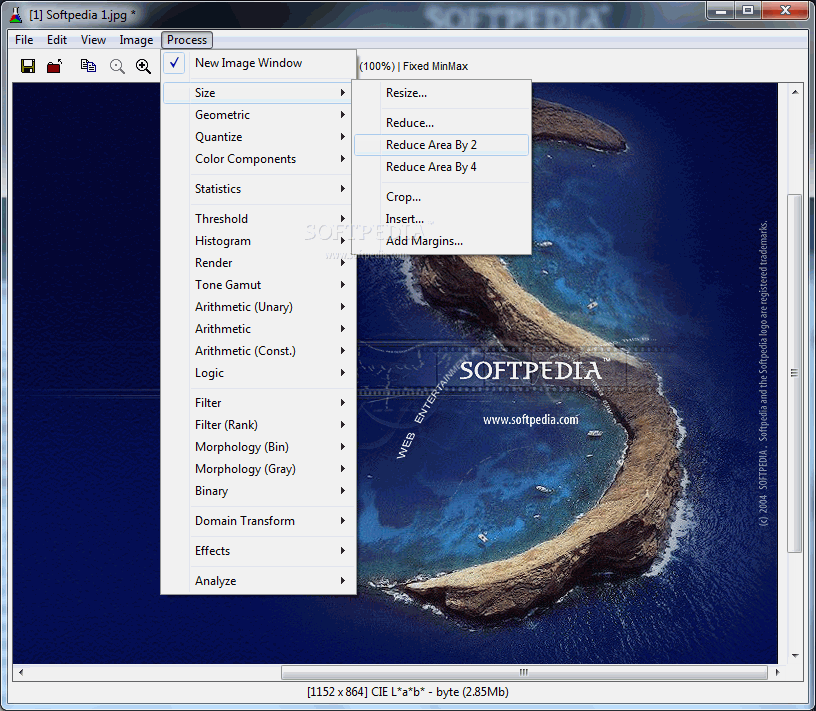This screenshot has height=711, width=816.
Task: Open the Arithmetic (Unary) submenu
Action: click(259, 307)
